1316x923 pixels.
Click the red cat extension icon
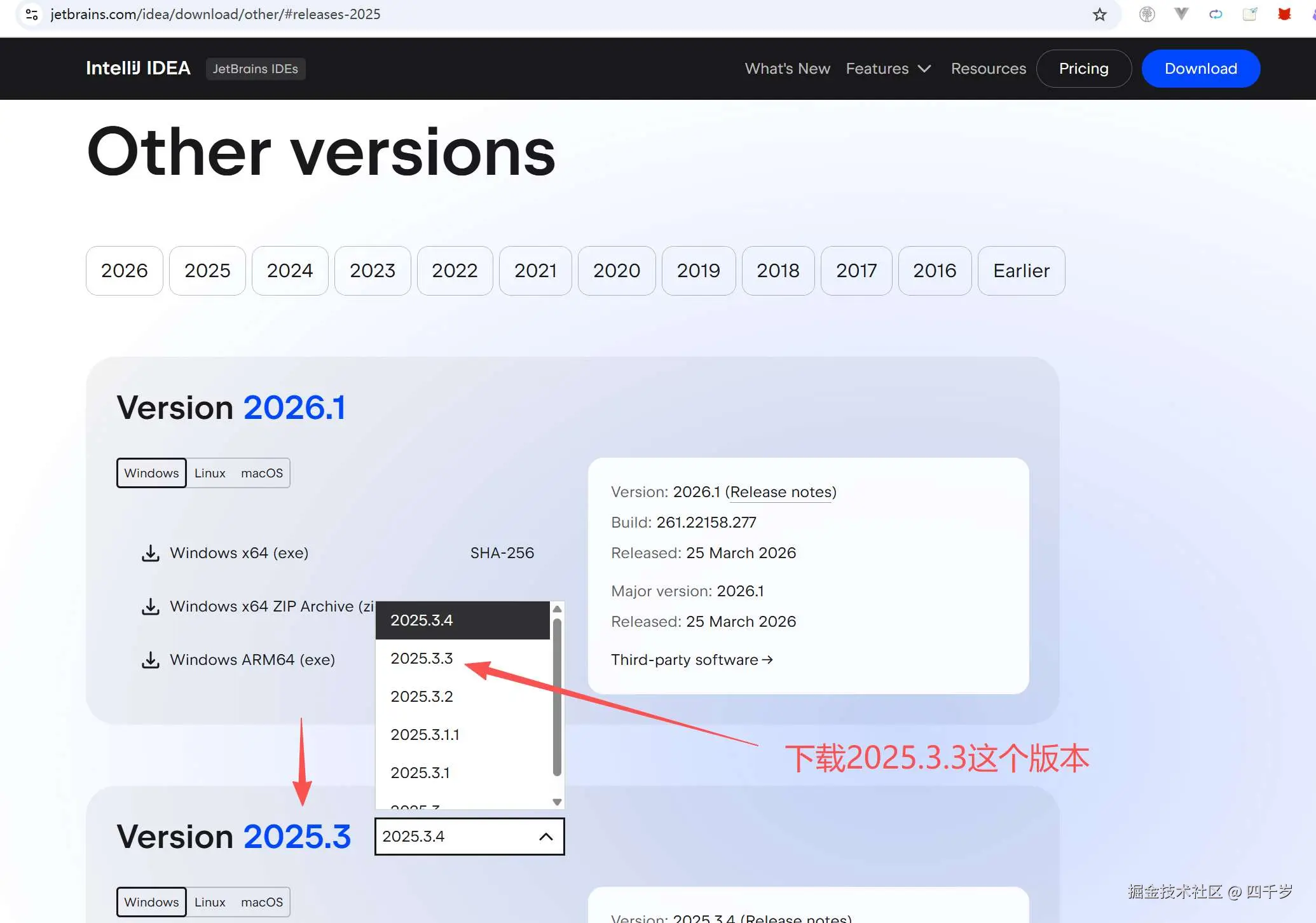(1284, 13)
